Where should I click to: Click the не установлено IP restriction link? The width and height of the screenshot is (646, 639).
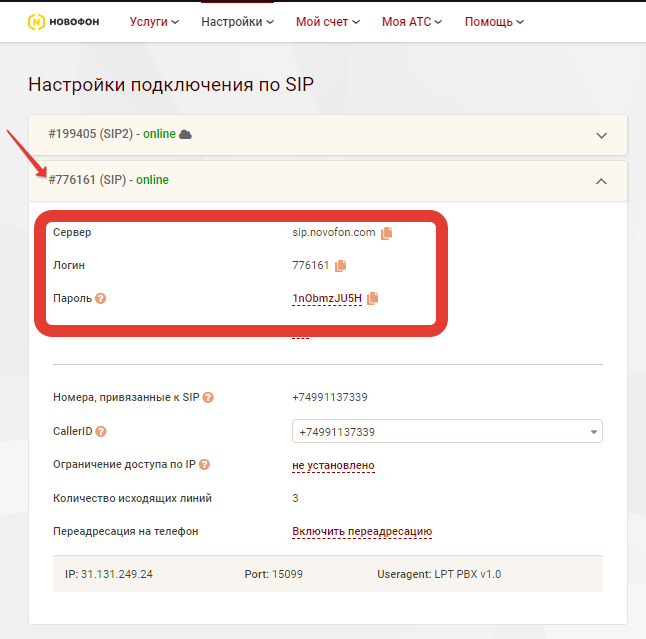click(x=333, y=465)
